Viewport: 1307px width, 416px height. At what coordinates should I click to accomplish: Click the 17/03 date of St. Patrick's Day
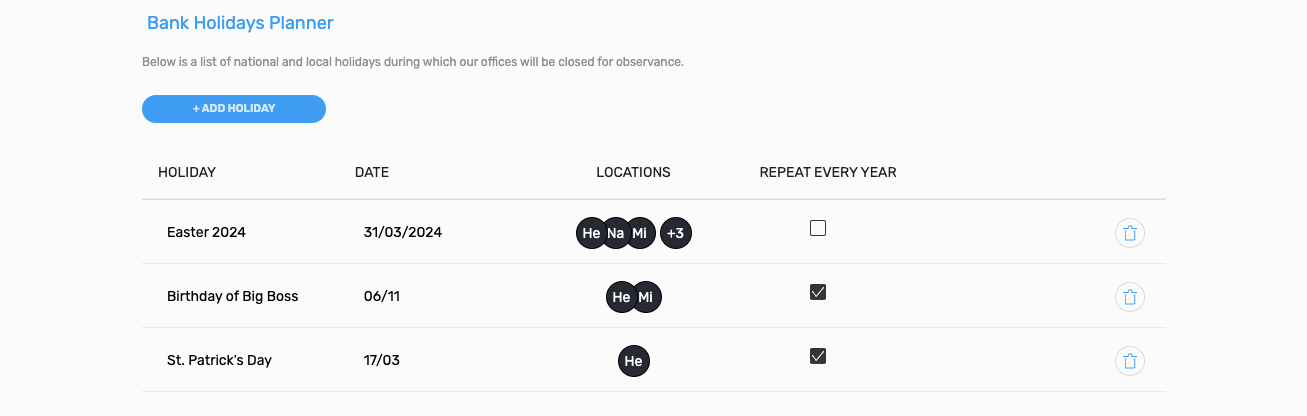click(x=382, y=360)
